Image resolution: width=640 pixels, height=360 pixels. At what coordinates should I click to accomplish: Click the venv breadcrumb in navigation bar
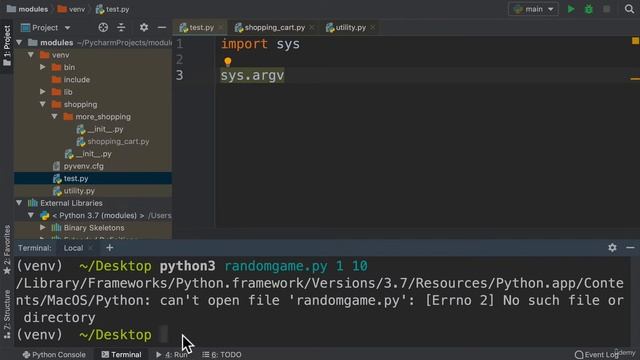[71, 9]
